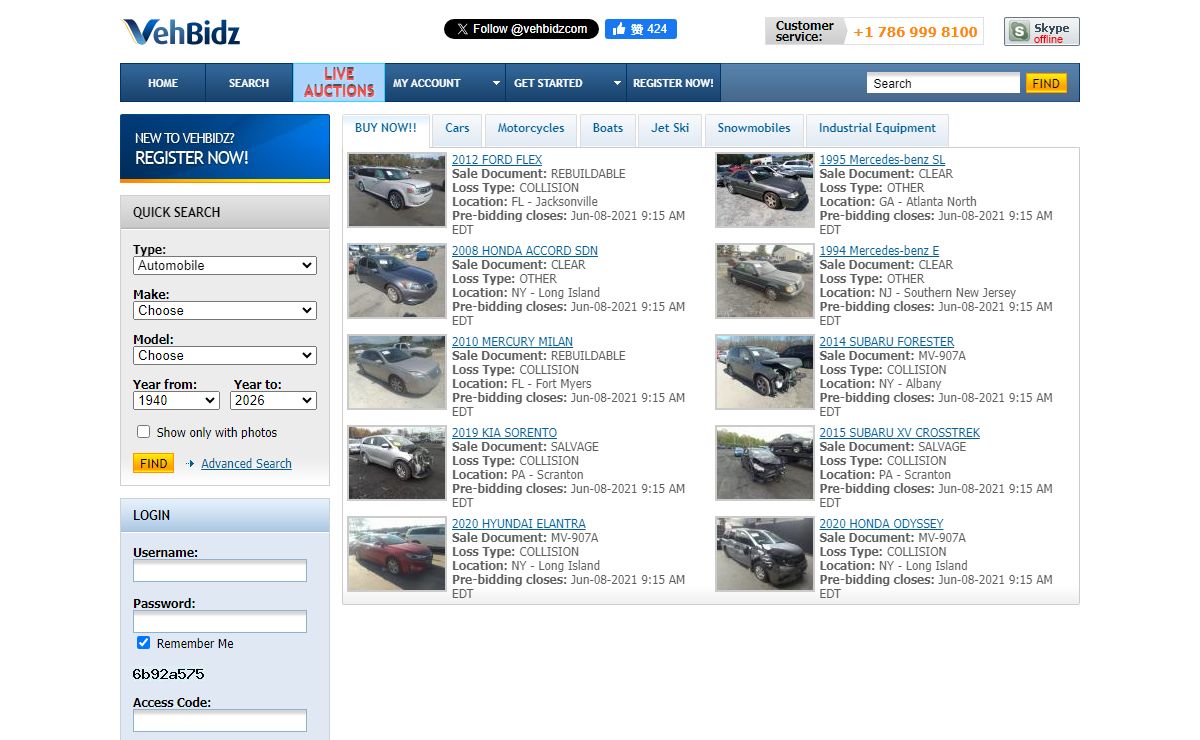
Task: Enable Show only with photos checkbox
Action: coord(144,432)
